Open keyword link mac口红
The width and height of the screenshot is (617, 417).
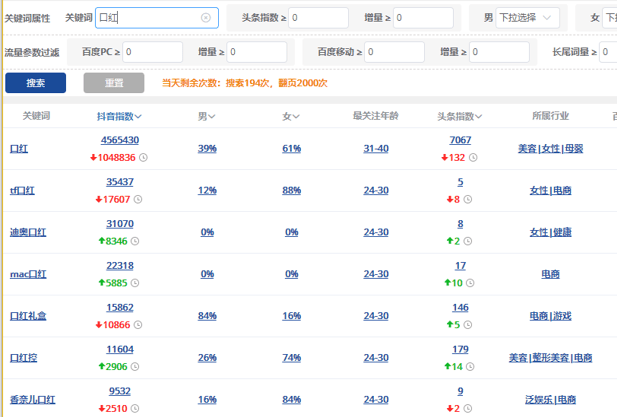[x=28, y=274]
